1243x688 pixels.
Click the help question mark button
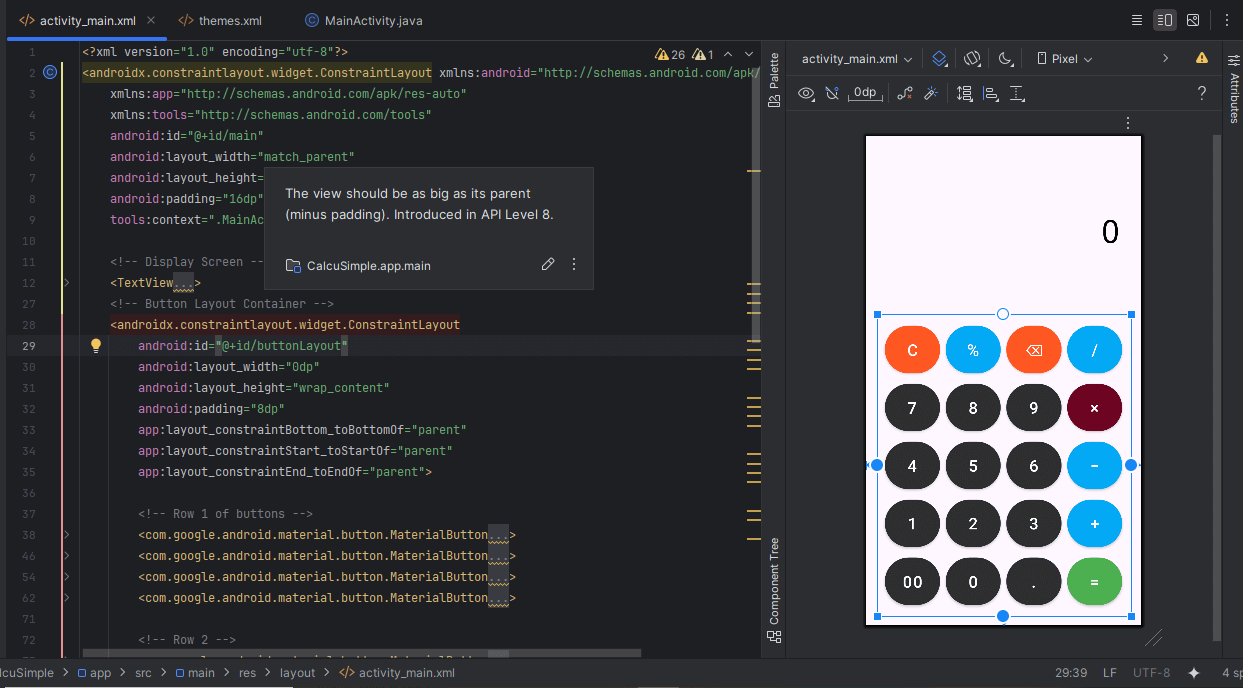(x=1201, y=92)
